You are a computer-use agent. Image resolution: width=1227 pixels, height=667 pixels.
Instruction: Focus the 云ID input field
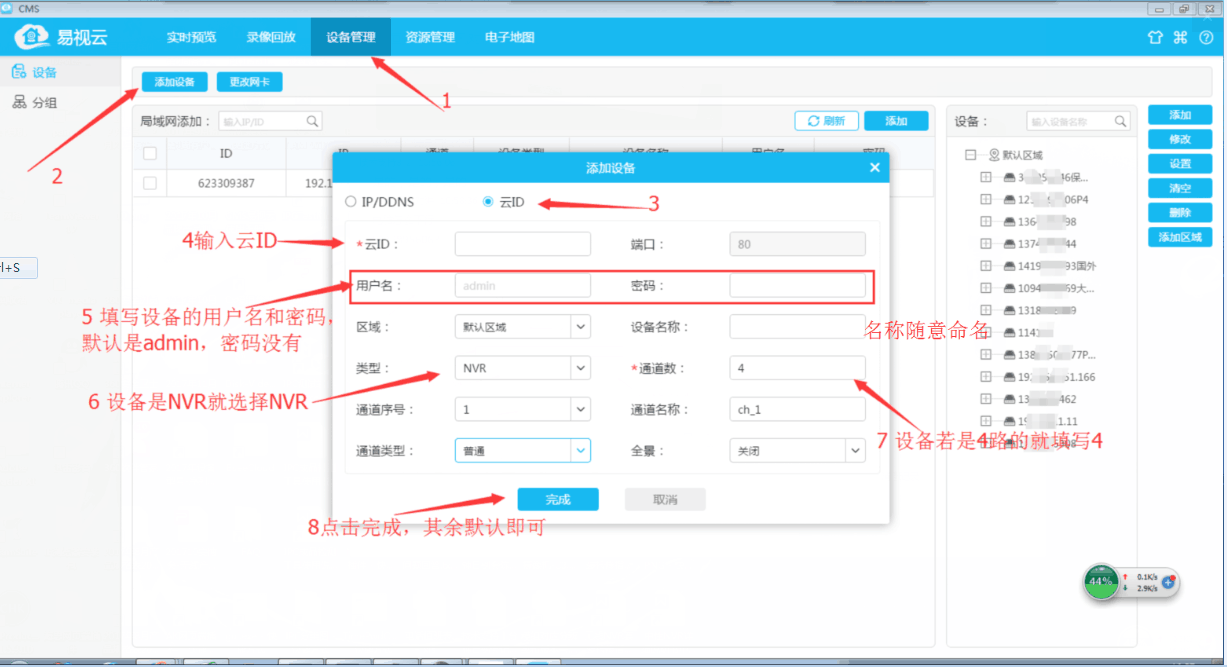pos(523,244)
